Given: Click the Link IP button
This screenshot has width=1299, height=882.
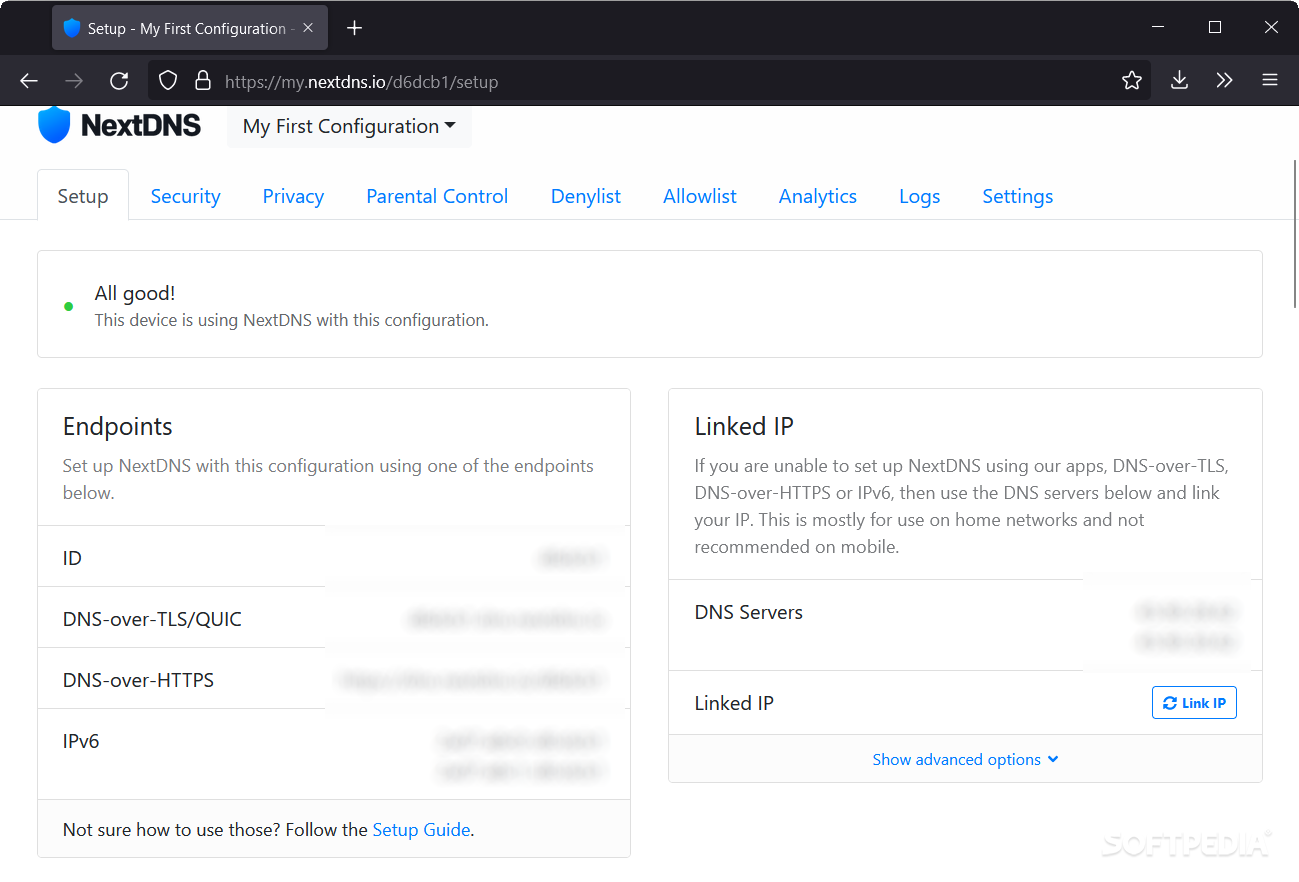Looking at the screenshot, I should pos(1194,703).
